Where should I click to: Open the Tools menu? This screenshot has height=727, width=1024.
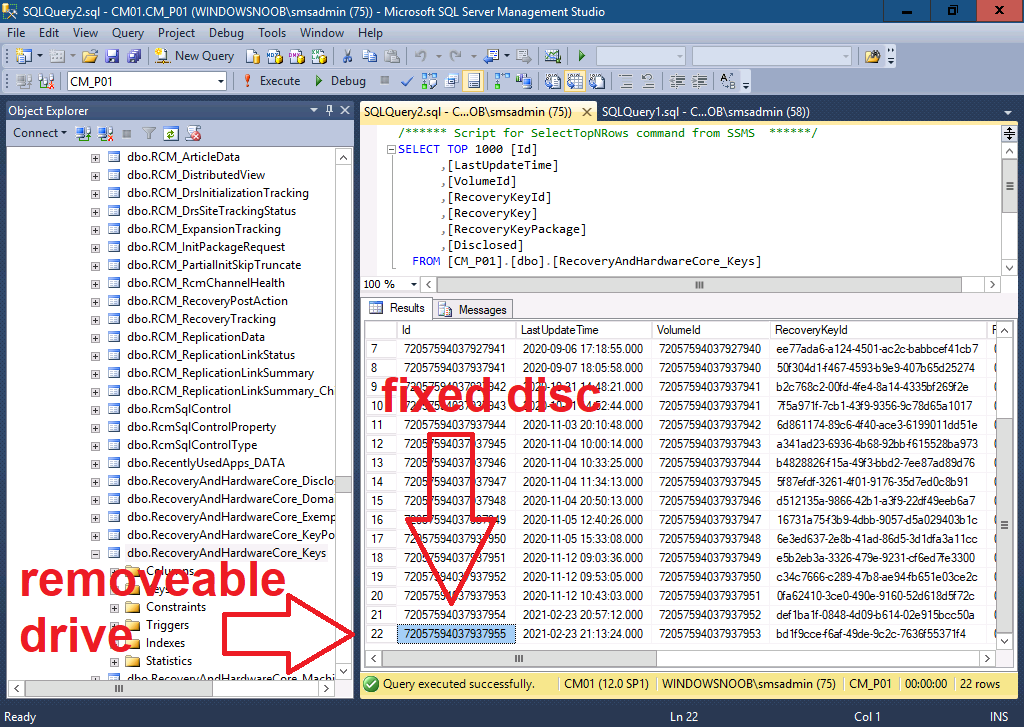pyautogui.click(x=272, y=33)
